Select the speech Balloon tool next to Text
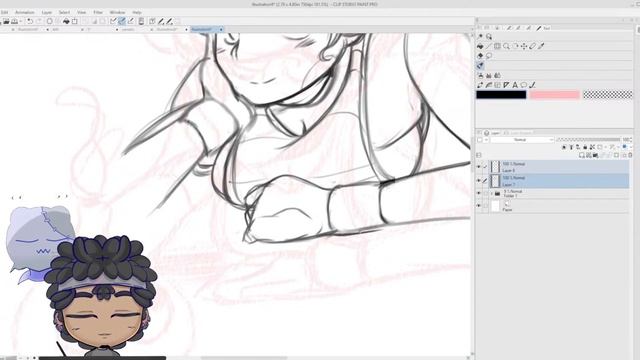 coord(524,85)
